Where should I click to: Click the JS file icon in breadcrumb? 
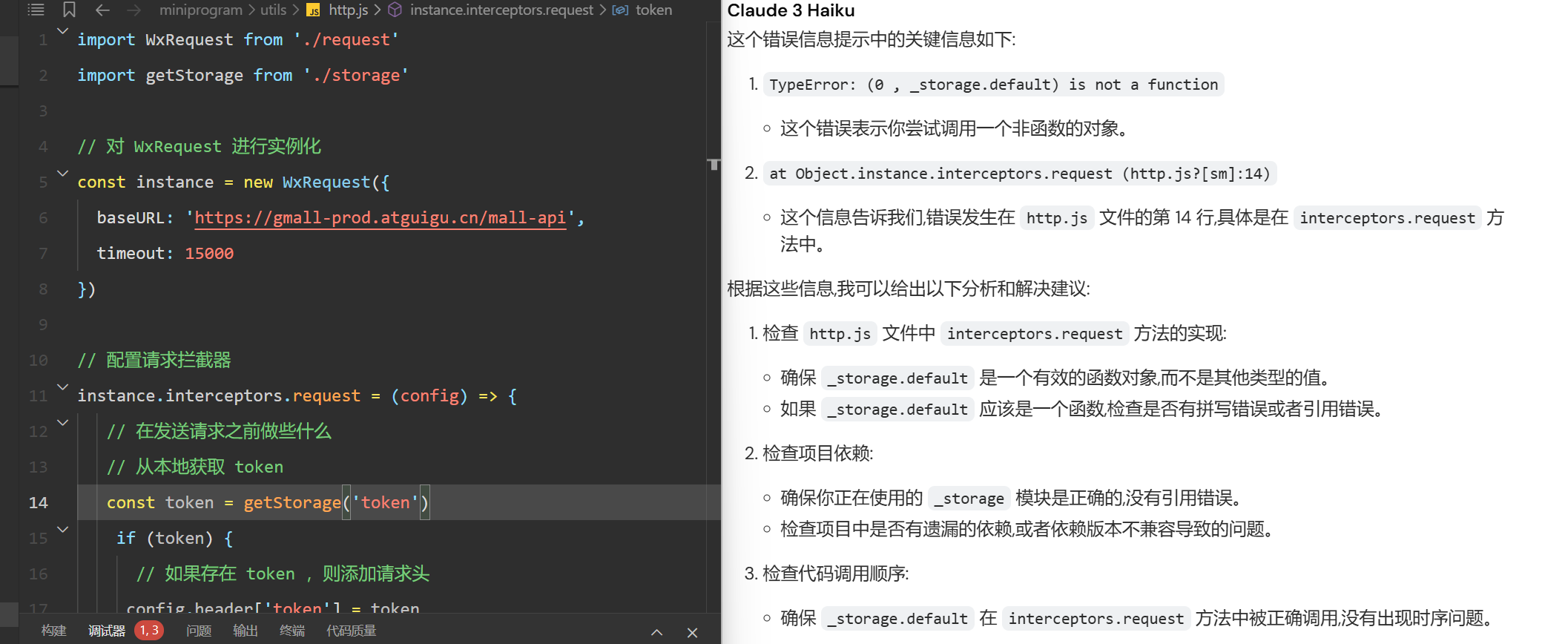click(314, 10)
